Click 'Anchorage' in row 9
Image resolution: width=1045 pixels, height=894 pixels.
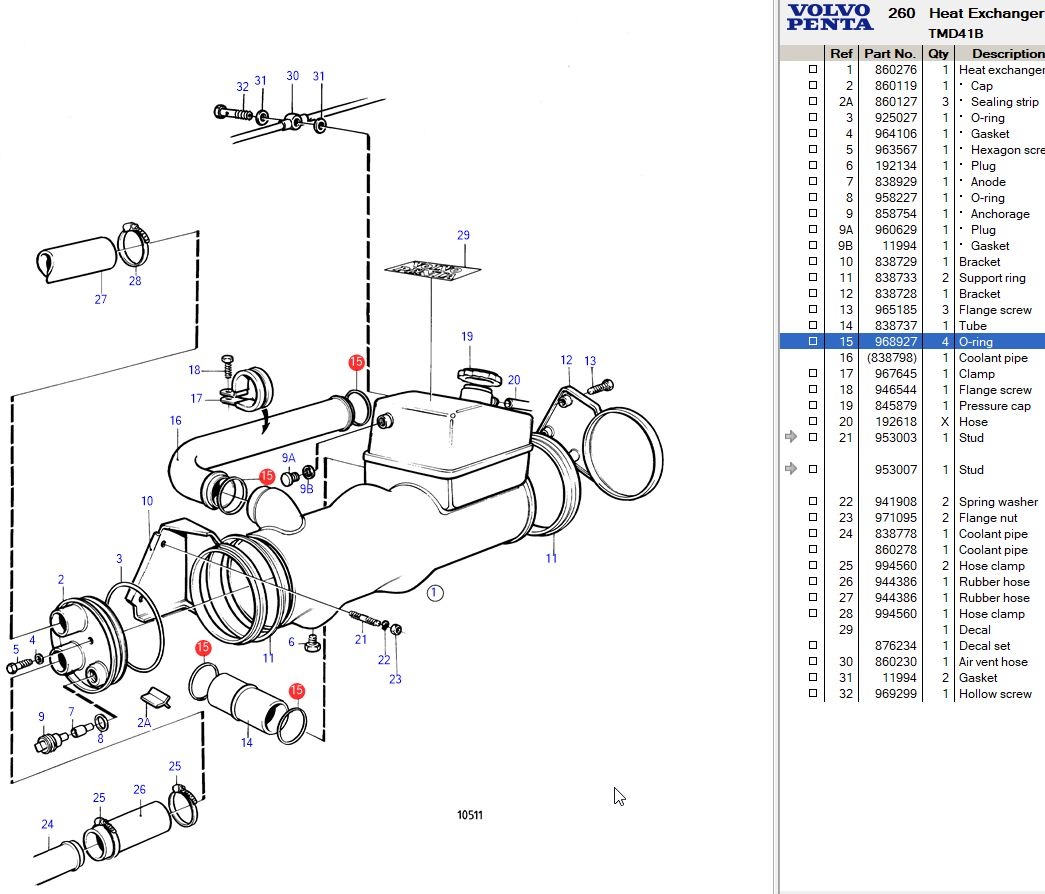coord(1000,213)
